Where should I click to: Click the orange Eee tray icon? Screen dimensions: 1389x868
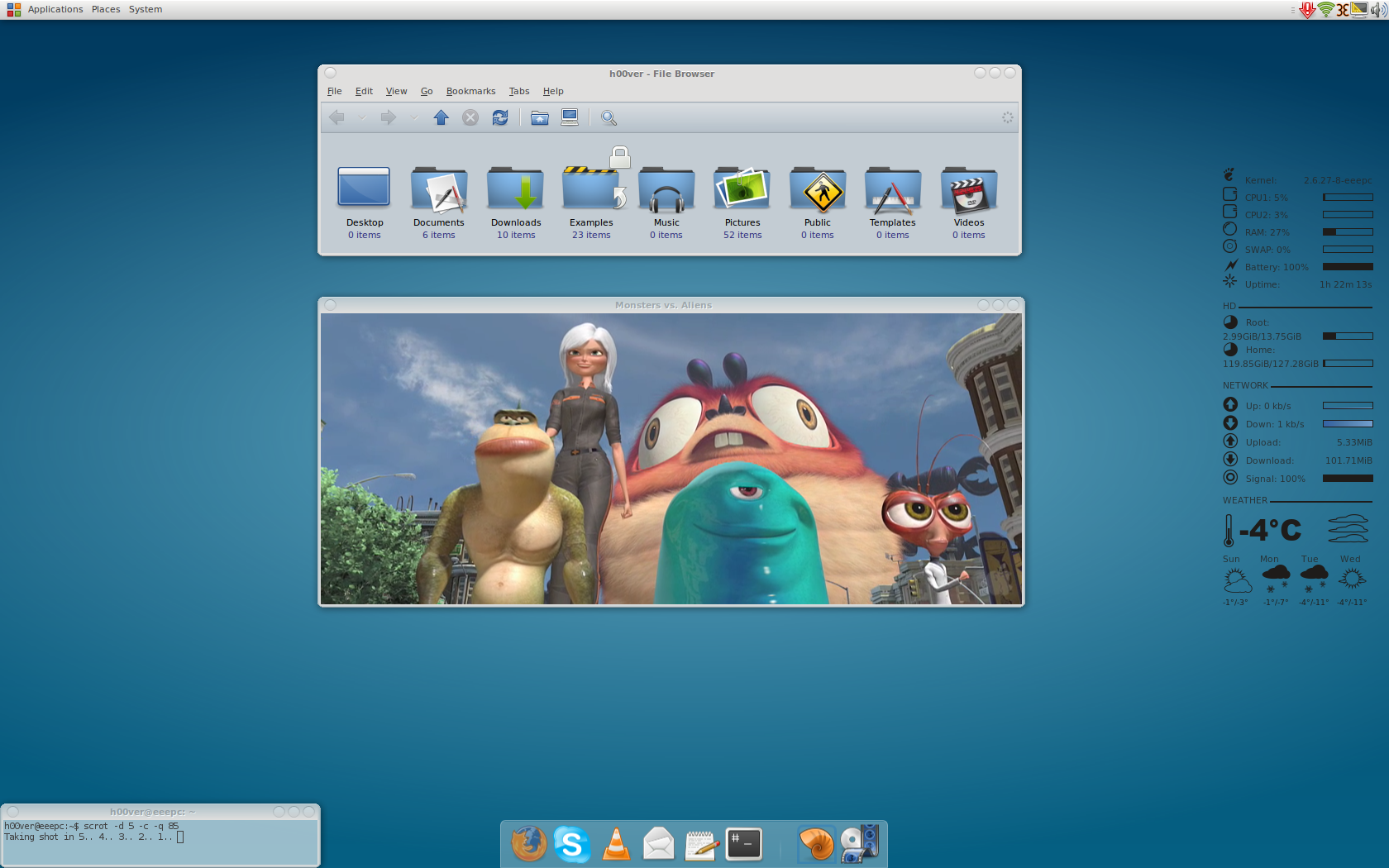(1343, 10)
